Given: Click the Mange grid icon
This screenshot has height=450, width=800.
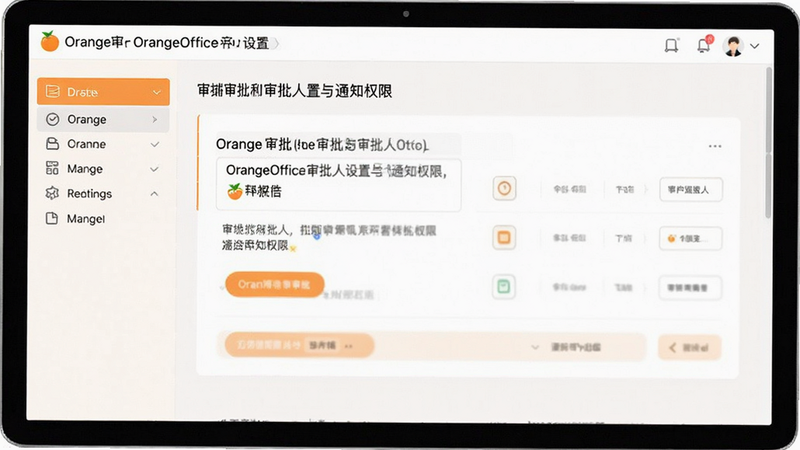Looking at the screenshot, I should coord(53,168).
